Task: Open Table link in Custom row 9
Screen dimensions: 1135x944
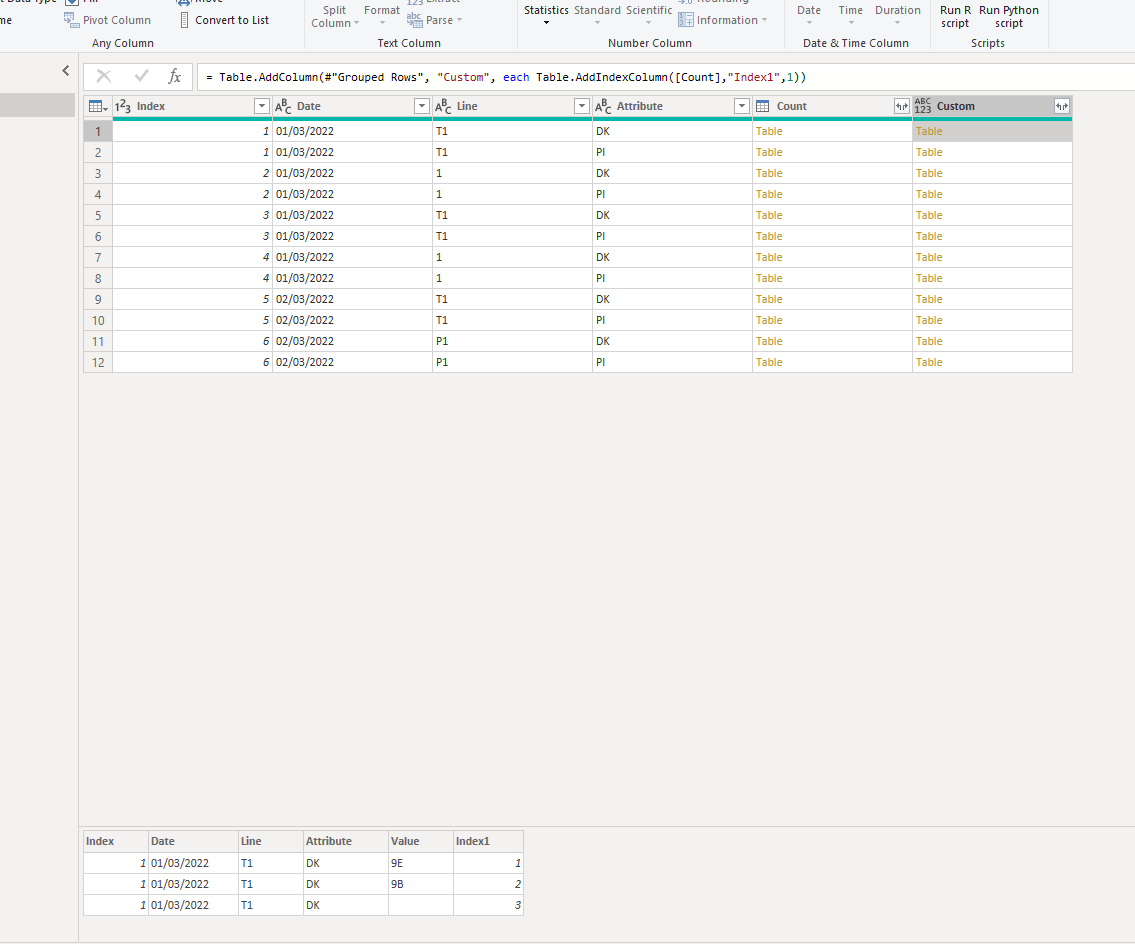Action: click(929, 300)
